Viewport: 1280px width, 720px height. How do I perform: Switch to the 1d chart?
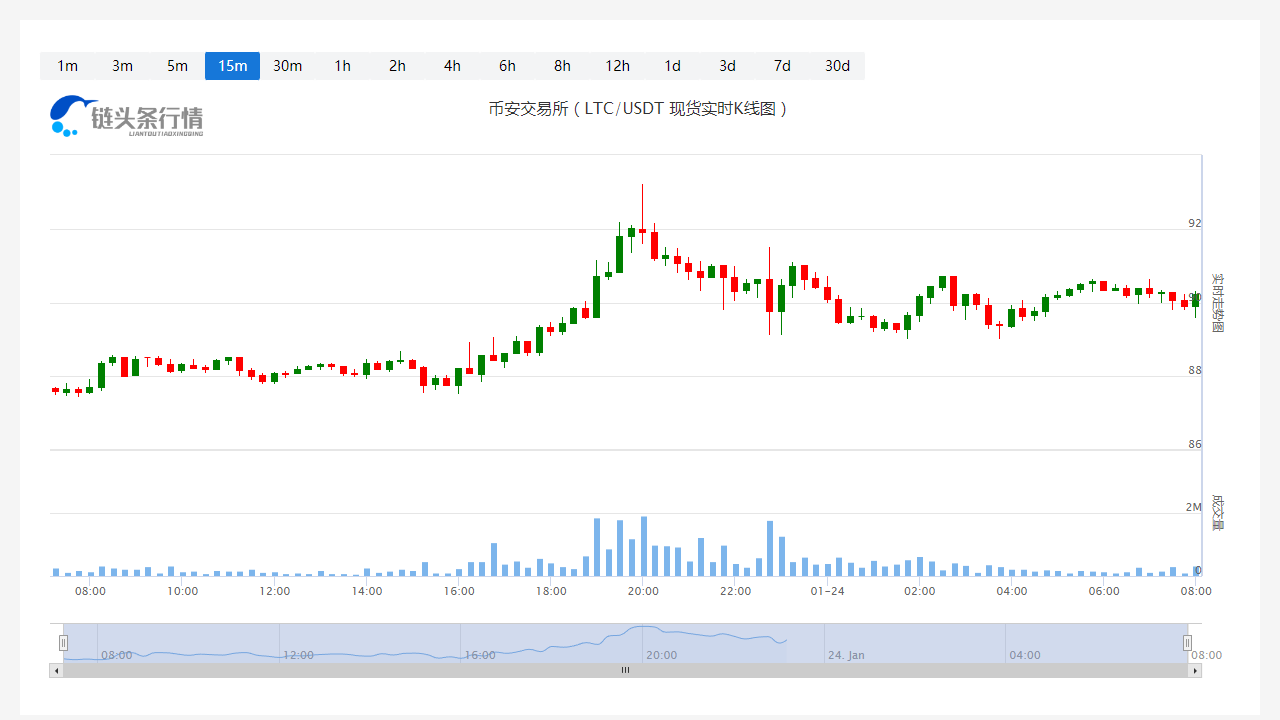[672, 66]
